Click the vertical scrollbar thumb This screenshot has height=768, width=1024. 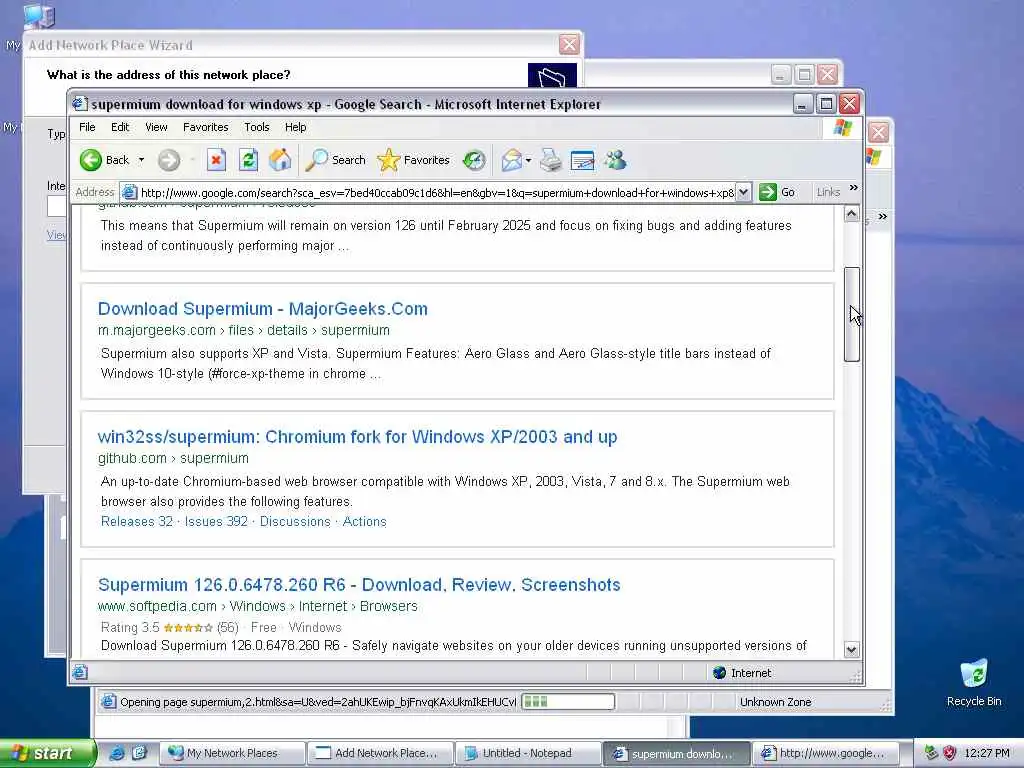click(x=852, y=314)
